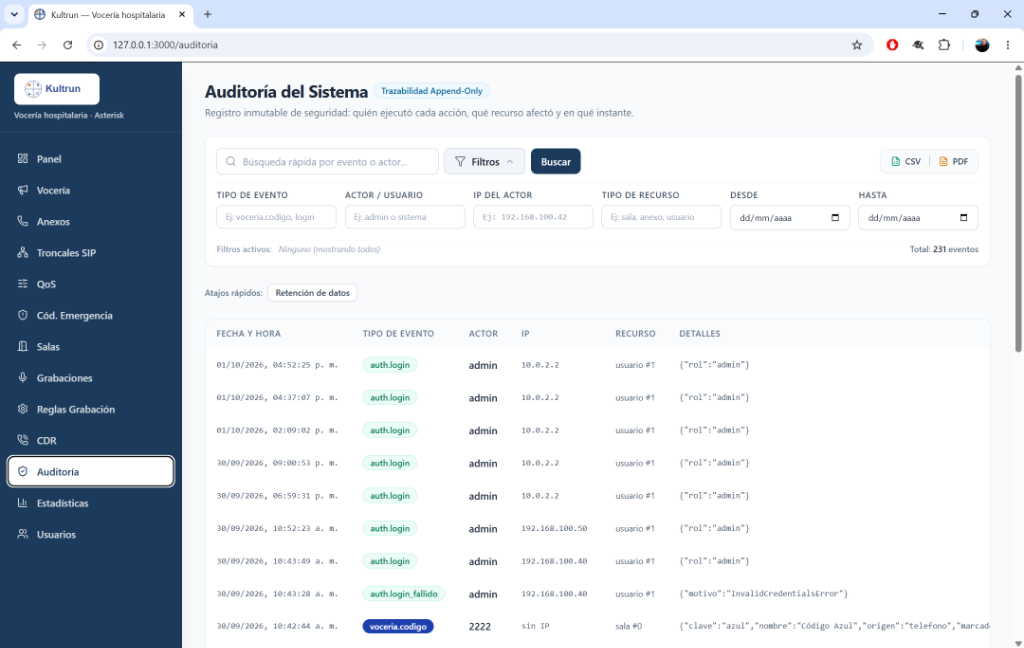Click the Reglas Grabación gear icon
Viewport: 1024px width, 648px height.
coord(23,409)
